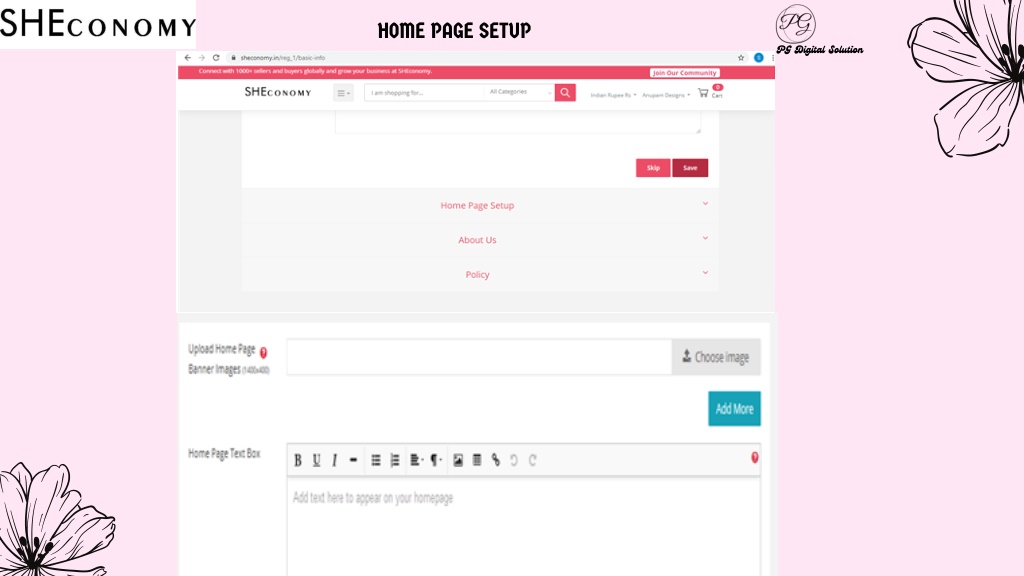Viewport: 1024px width, 576px height.
Task: Toggle italic formatting in the editor
Action: (334, 460)
